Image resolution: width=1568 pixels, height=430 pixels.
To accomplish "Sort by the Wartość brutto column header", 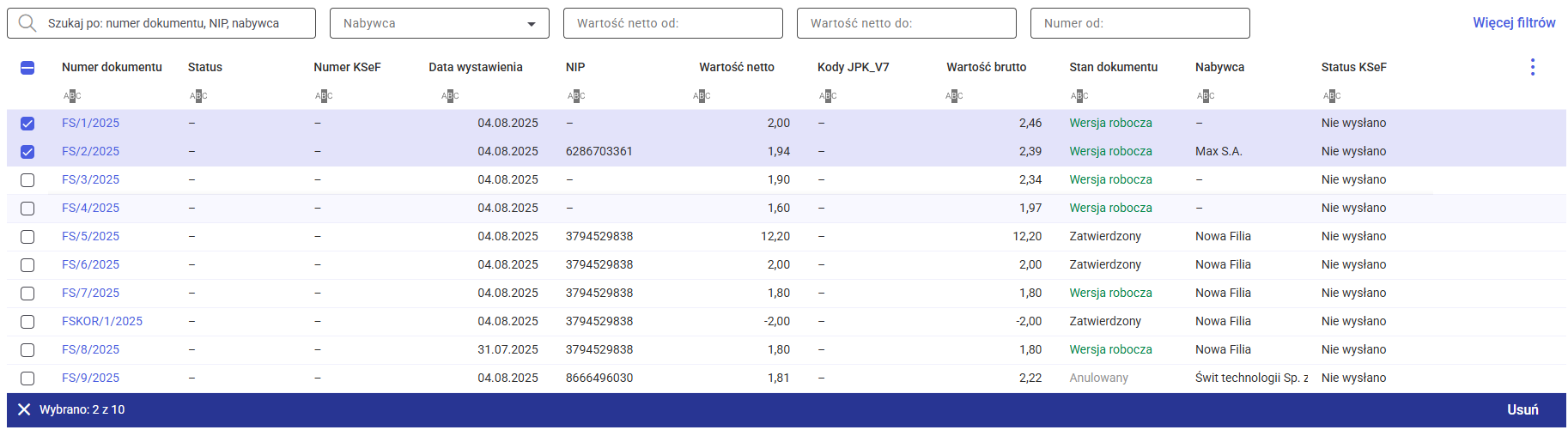I will pos(986,67).
